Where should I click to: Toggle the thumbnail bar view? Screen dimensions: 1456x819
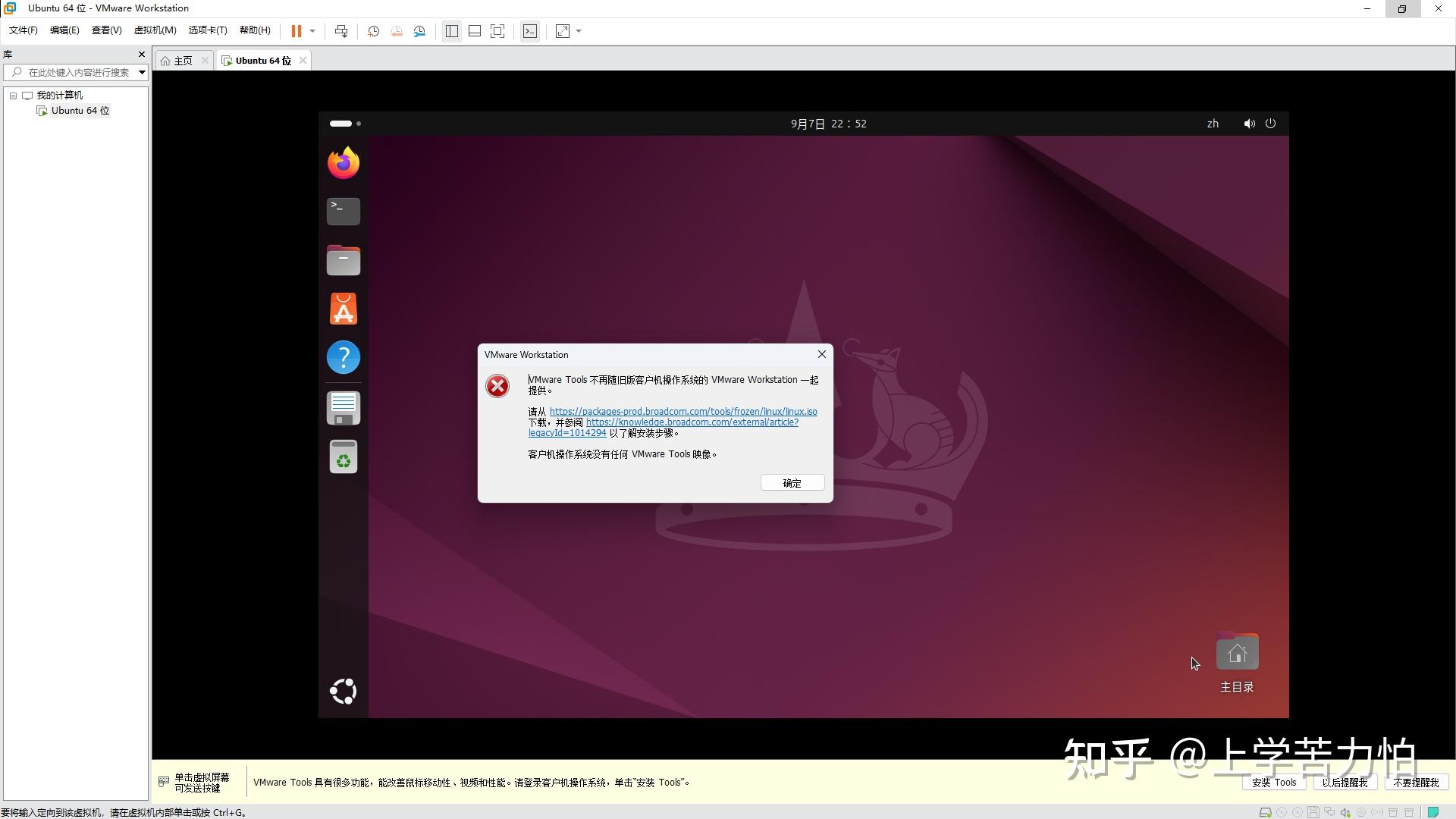coord(474,31)
